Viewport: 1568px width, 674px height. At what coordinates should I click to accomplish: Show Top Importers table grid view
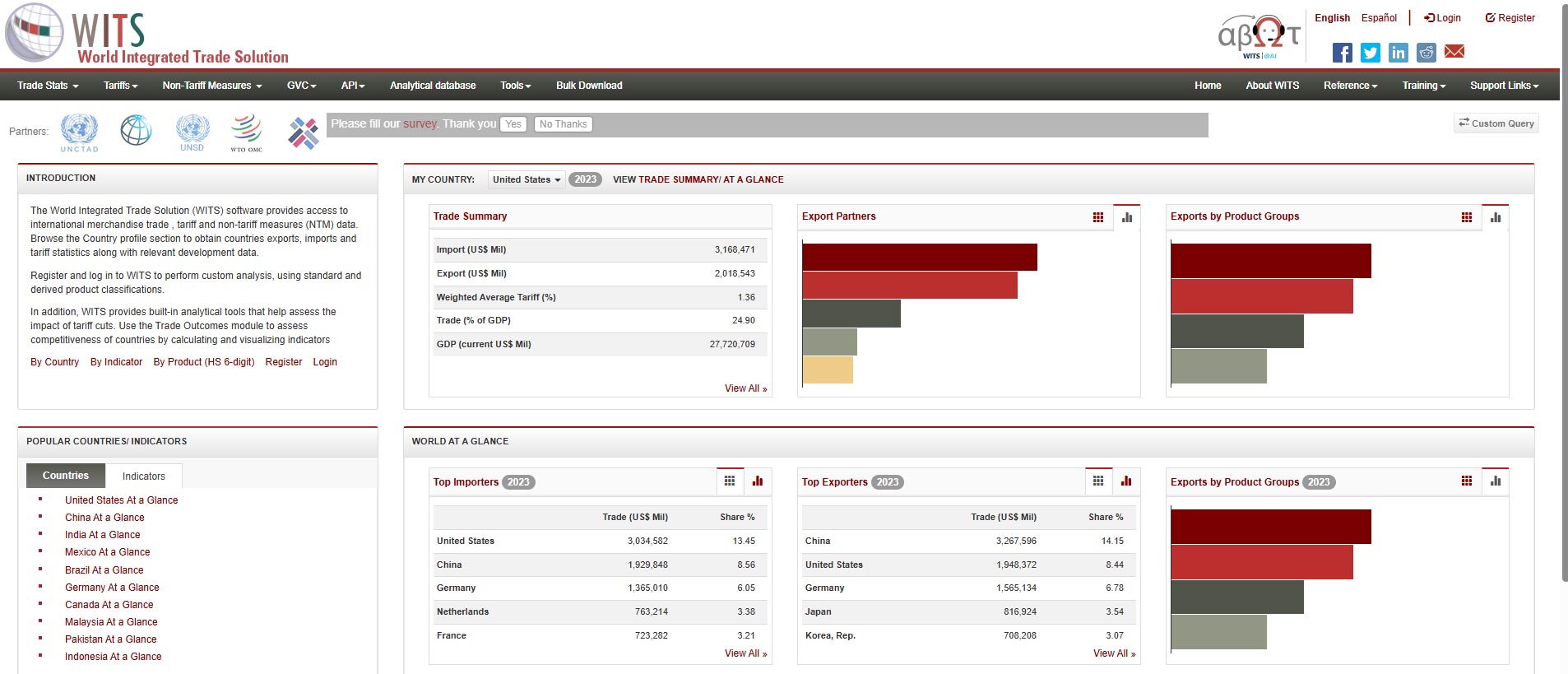[729, 481]
